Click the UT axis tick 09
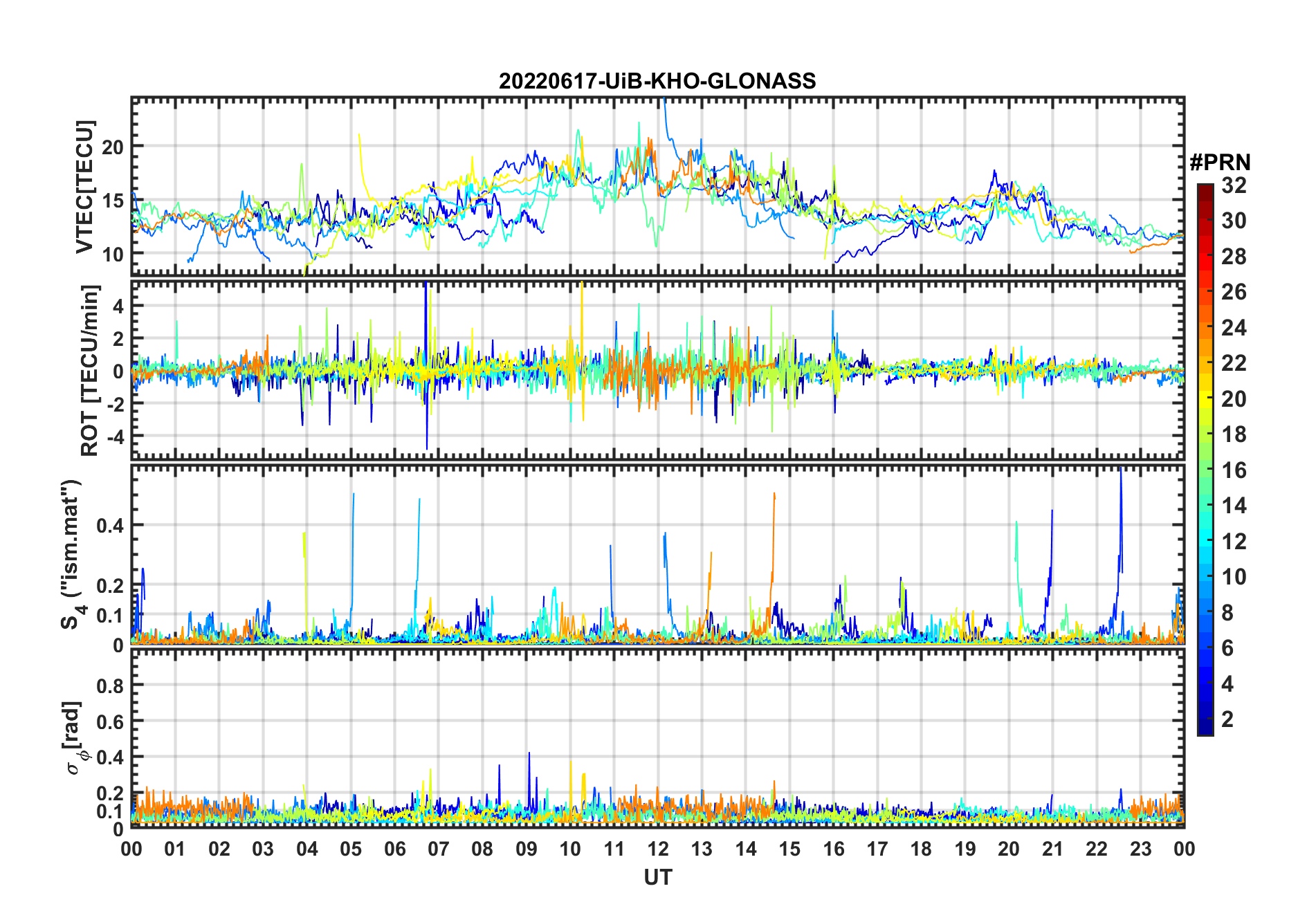The width and height of the screenshot is (1316, 920). [x=527, y=849]
